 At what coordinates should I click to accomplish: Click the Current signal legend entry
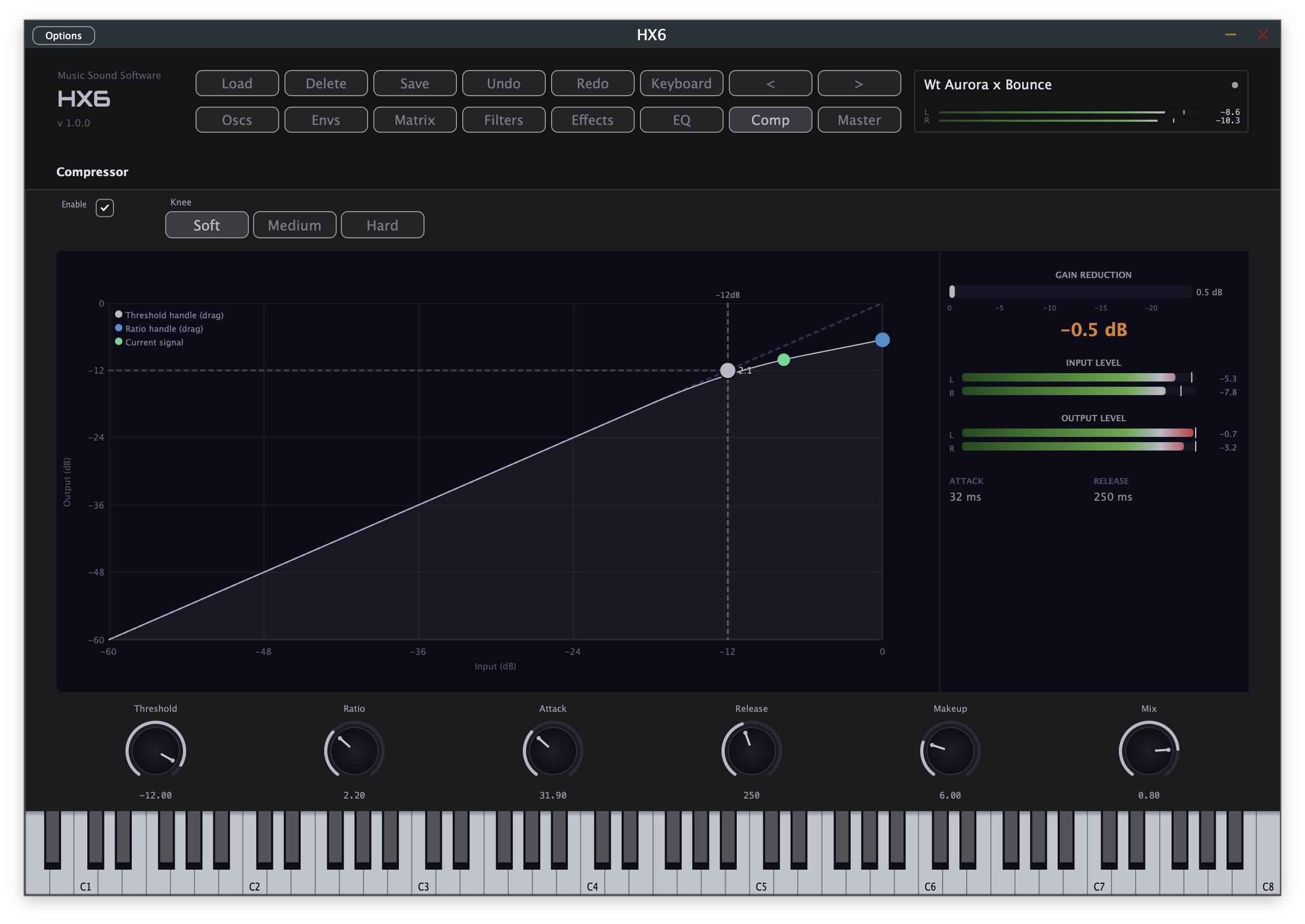[x=149, y=342]
